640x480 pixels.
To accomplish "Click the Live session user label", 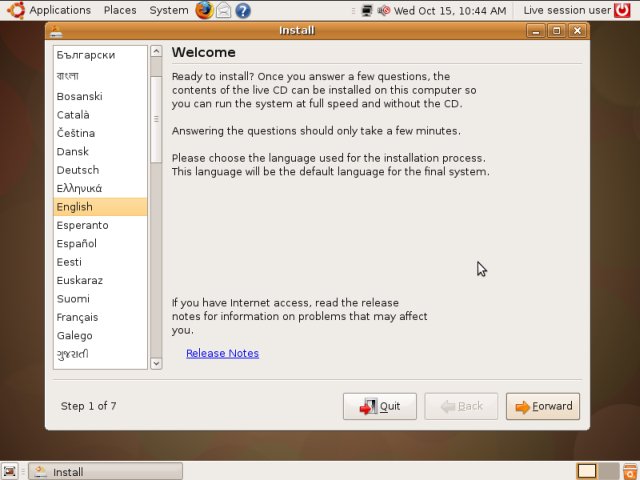I will click(567, 10).
